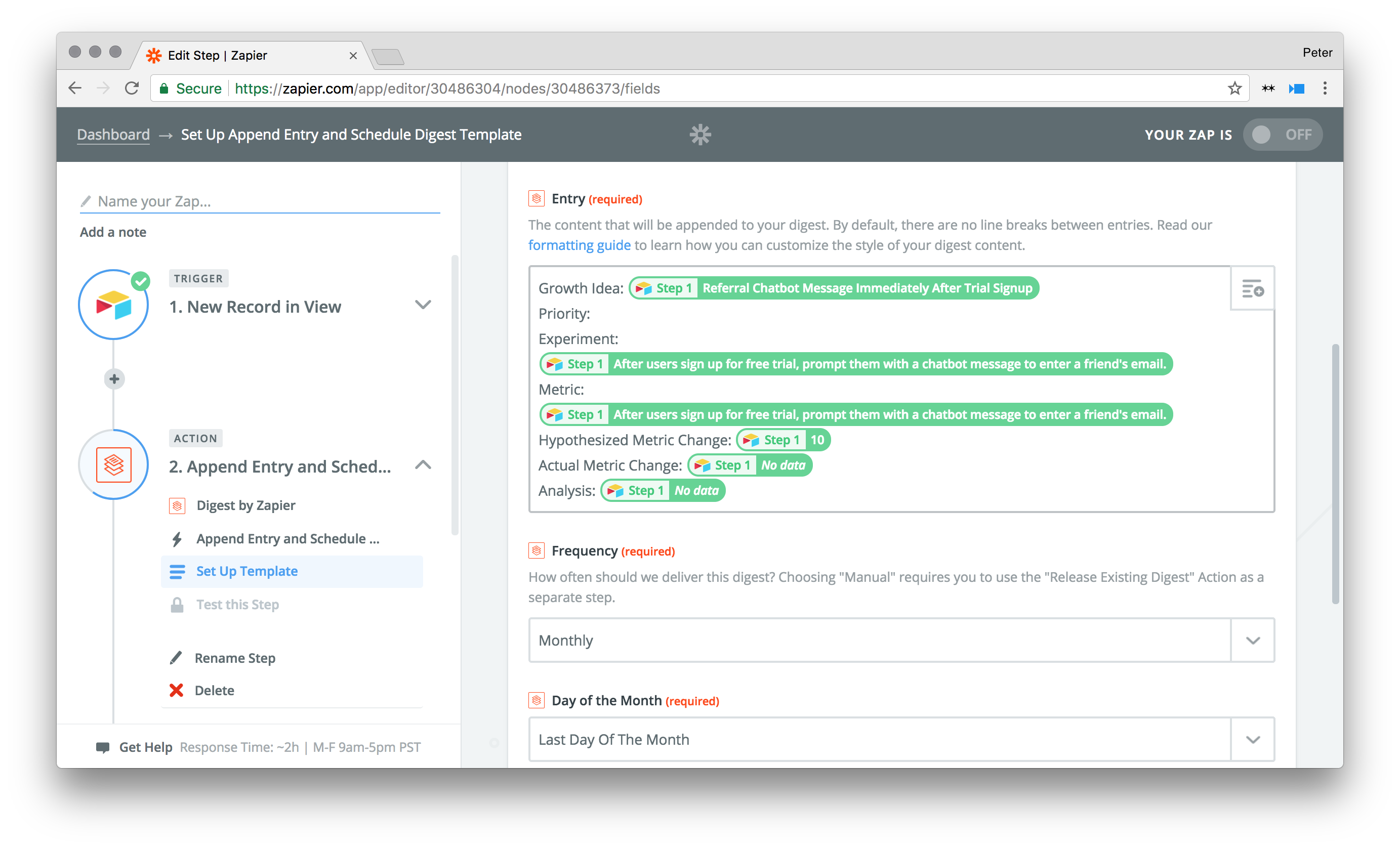Image resolution: width=1400 pixels, height=849 pixels.
Task: Click the Actual Metric Change No data pill
Action: 750,465
